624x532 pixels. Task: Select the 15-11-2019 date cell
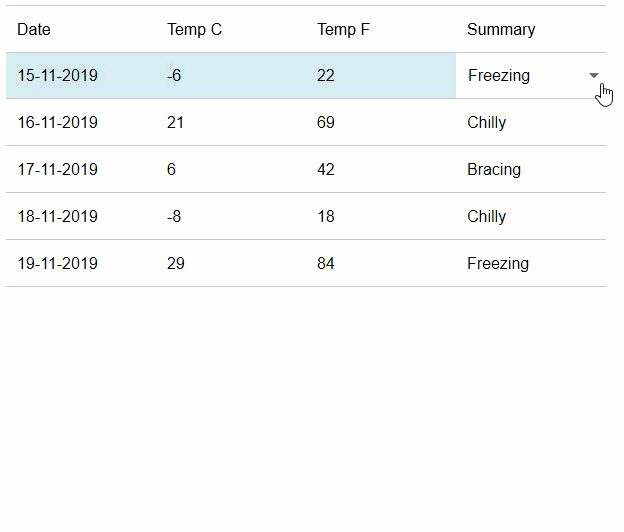pyautogui.click(x=57, y=76)
